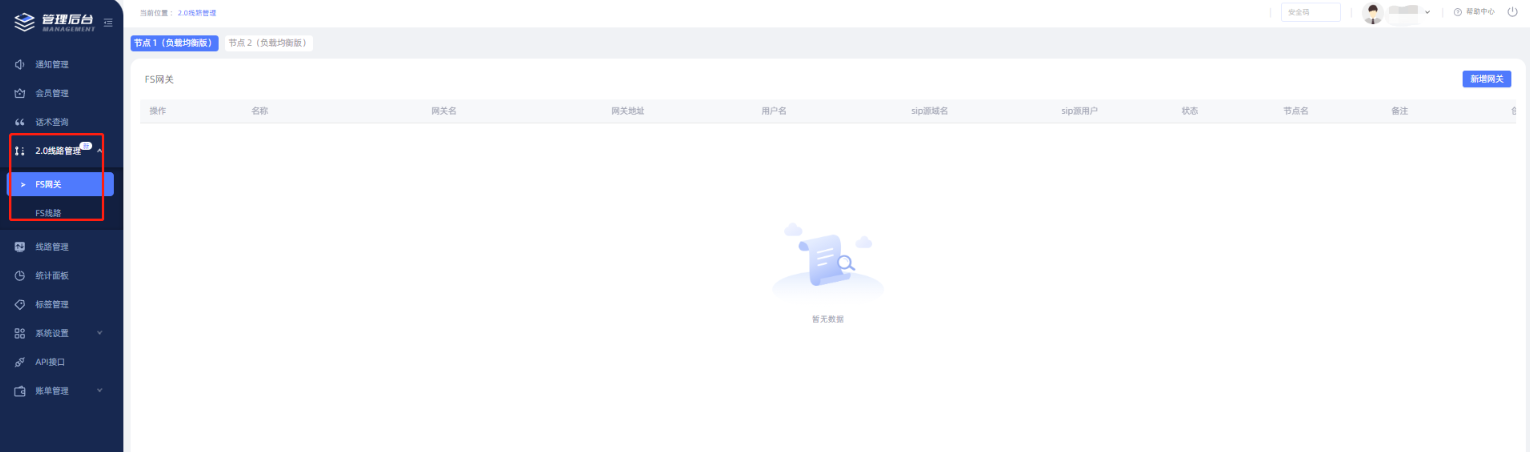
Task: Select the 节点 1（负载均衡版）tab
Action: pos(175,43)
